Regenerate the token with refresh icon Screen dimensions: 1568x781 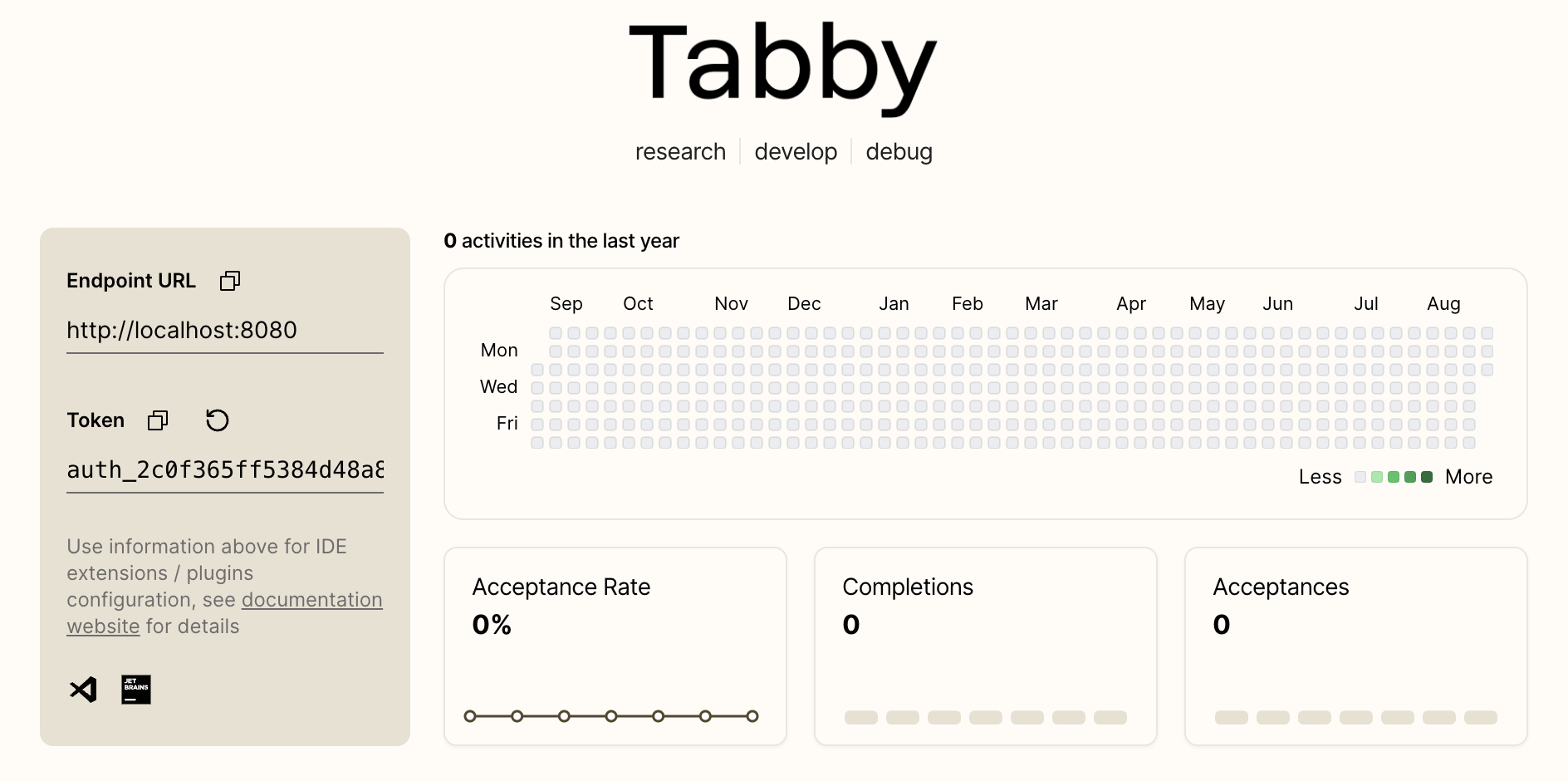click(217, 420)
